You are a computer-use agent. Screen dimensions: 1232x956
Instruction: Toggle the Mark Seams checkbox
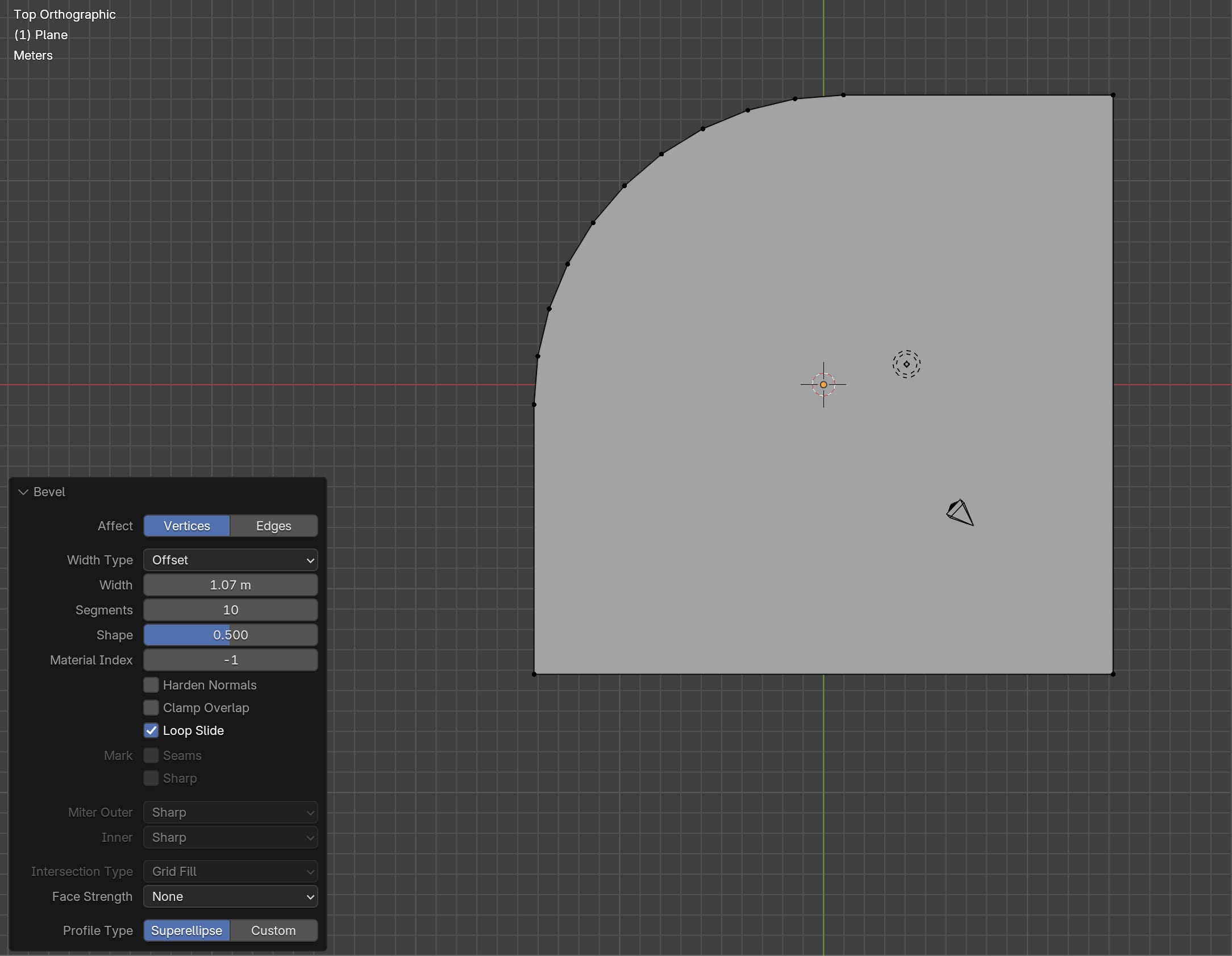pos(151,755)
